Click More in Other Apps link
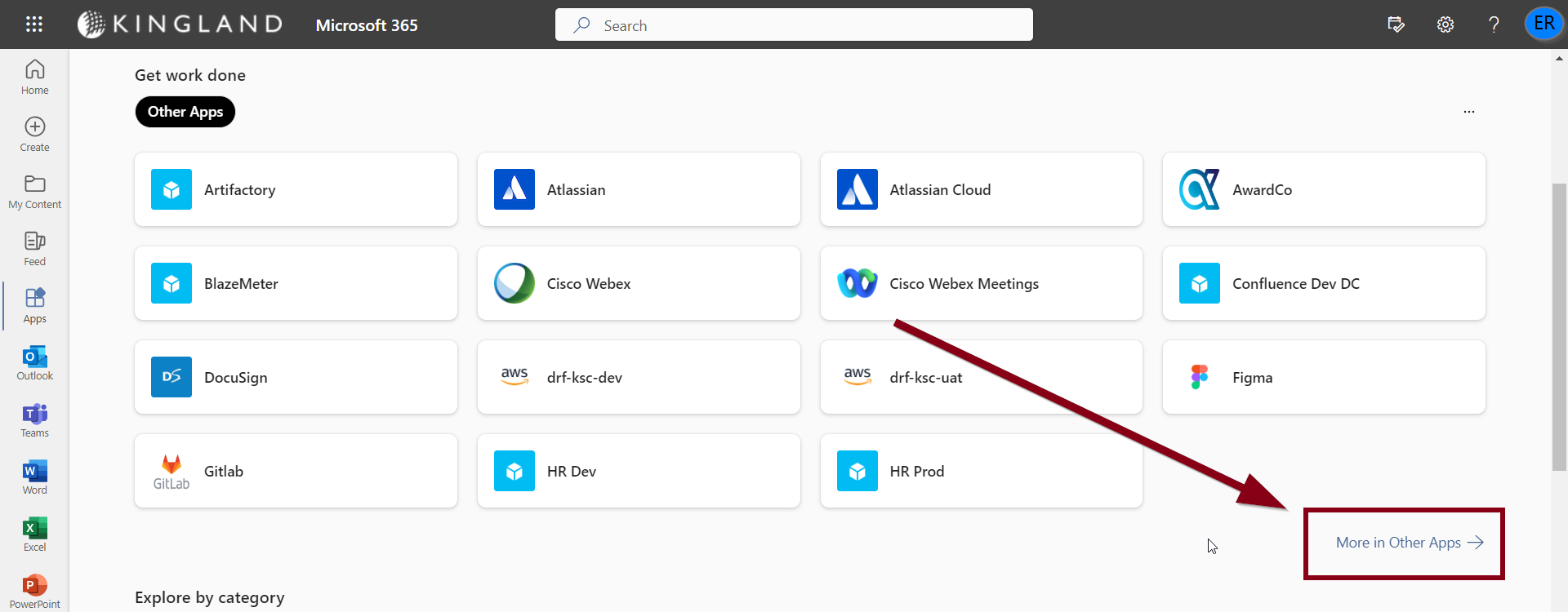 click(1410, 543)
